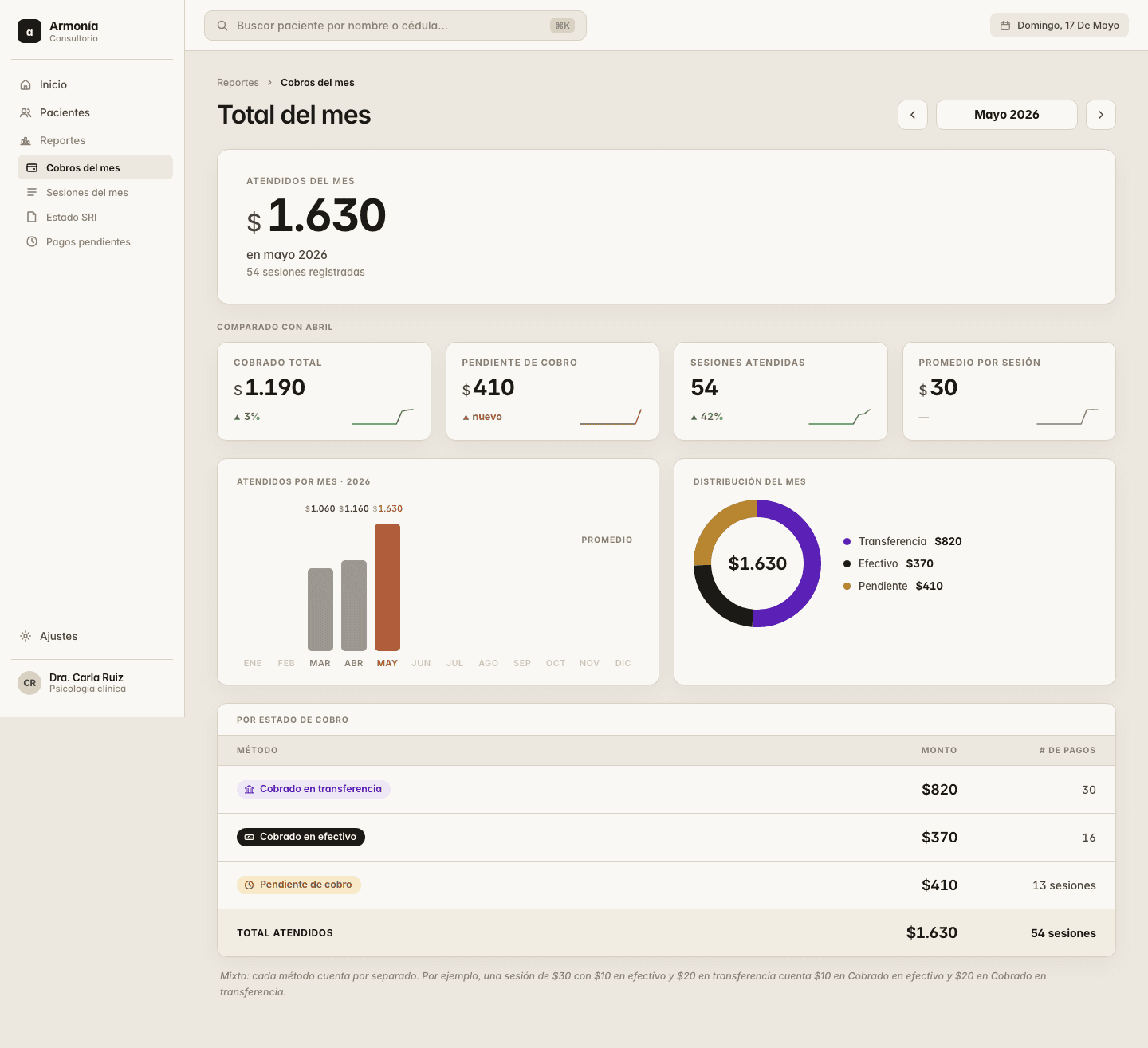Click the clock icon in Pendiente de cobro
The height and width of the screenshot is (1048, 1148).
250,885
